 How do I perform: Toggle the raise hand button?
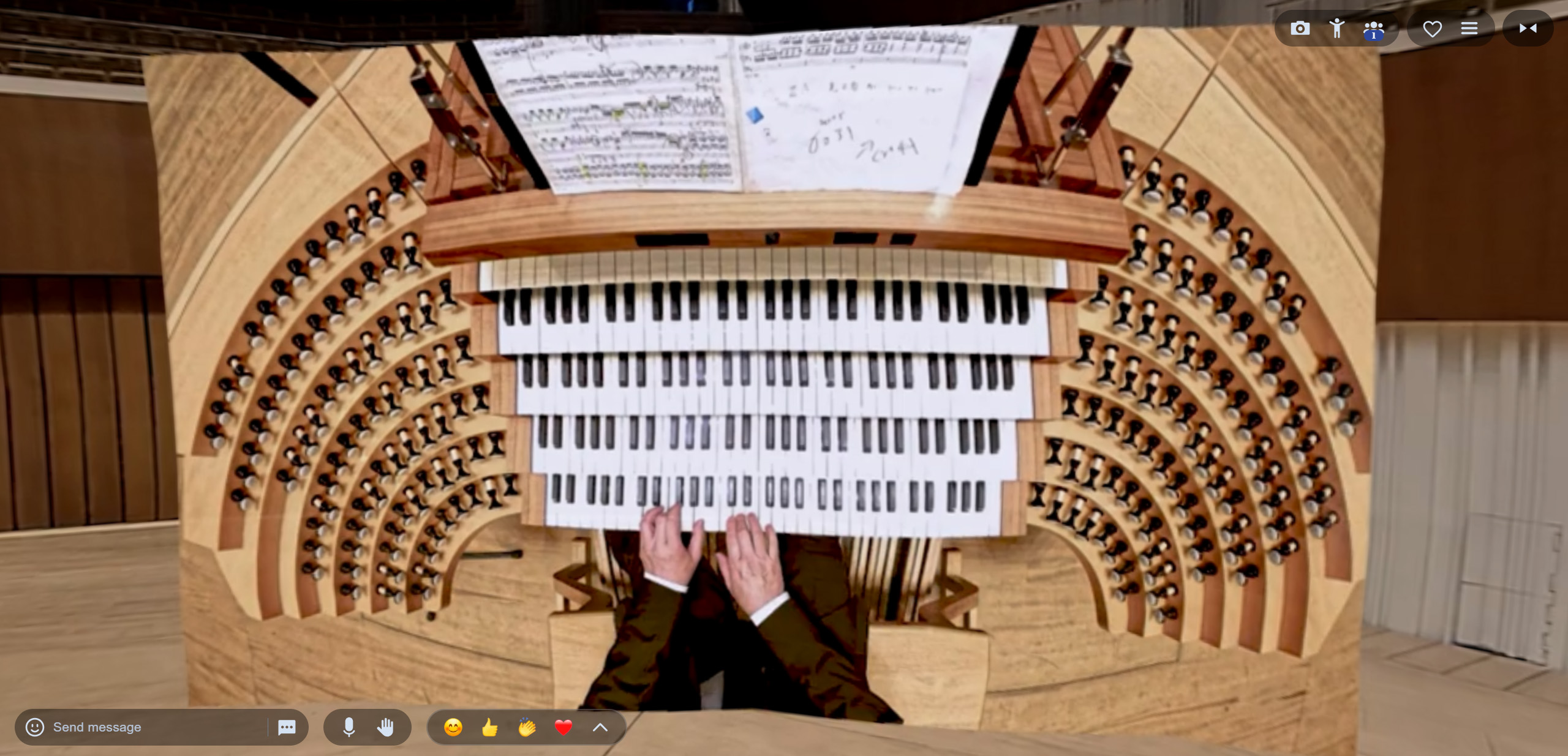[x=385, y=727]
